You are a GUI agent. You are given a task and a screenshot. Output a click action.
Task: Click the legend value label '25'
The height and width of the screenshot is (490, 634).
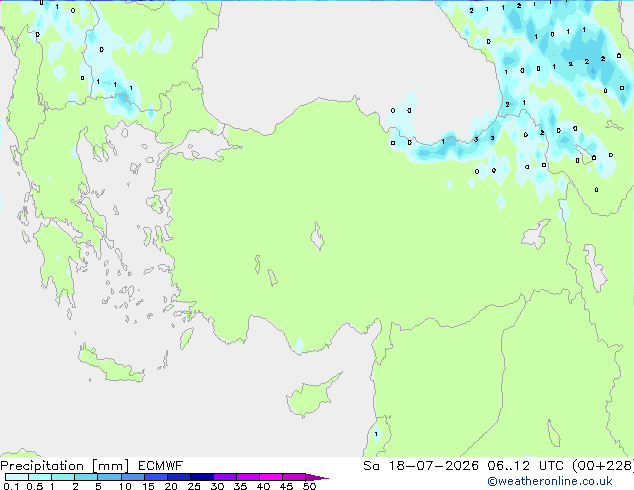pos(194,486)
